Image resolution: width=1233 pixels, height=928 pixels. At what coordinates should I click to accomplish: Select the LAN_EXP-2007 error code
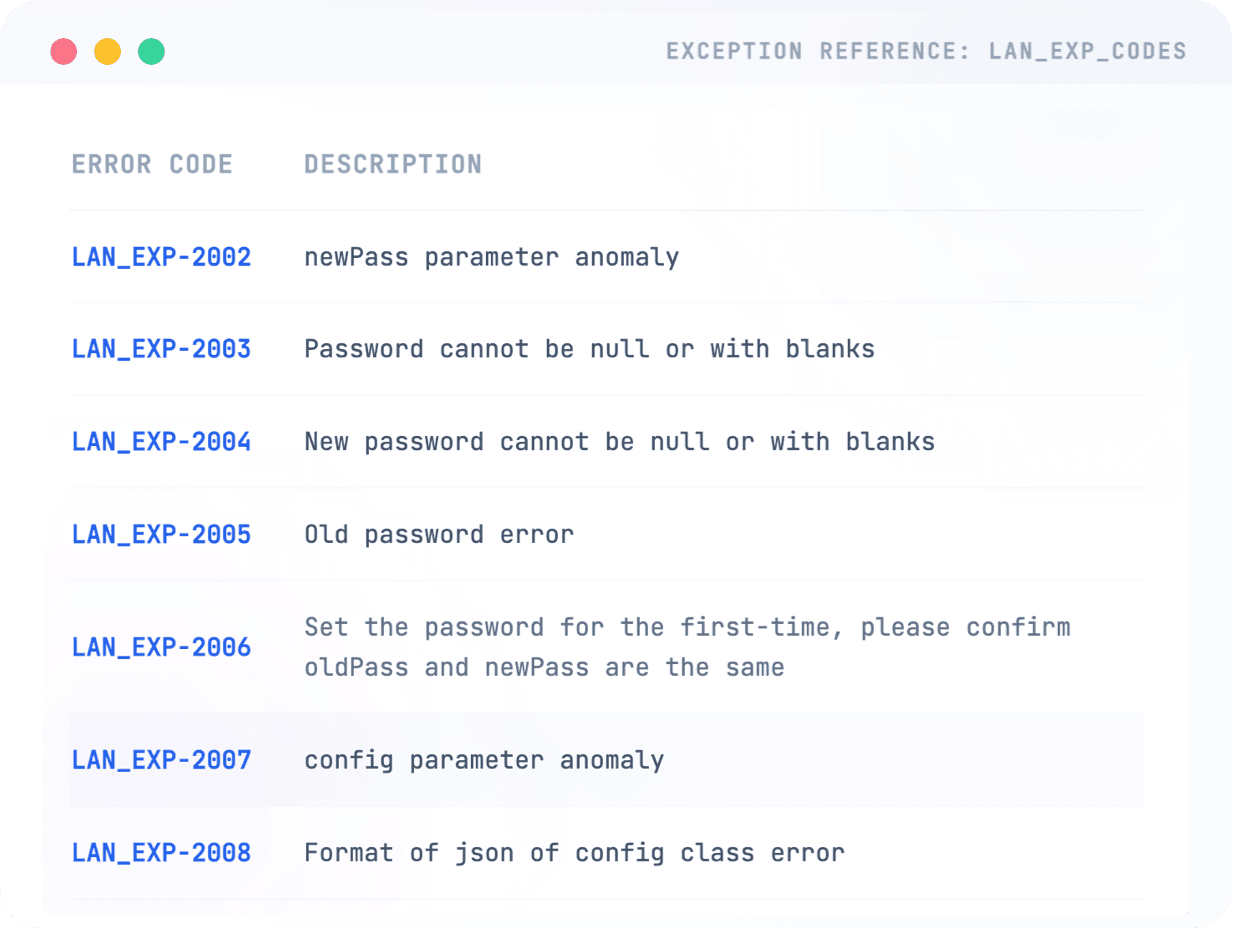point(161,760)
